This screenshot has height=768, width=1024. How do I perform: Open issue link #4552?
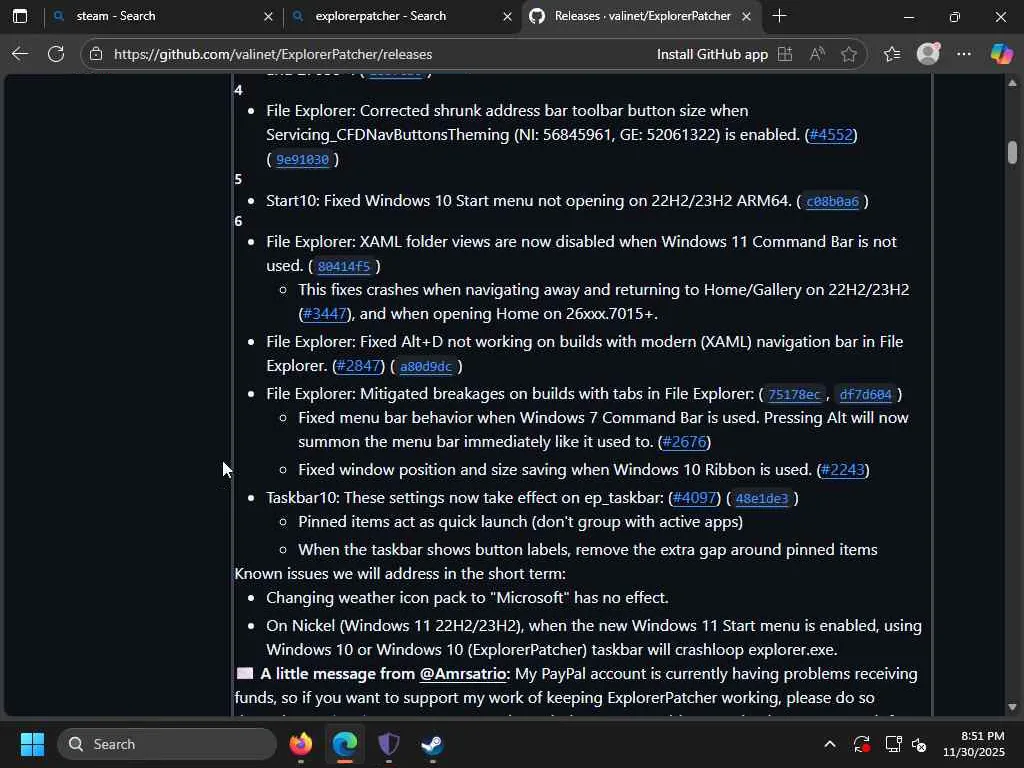(831, 135)
